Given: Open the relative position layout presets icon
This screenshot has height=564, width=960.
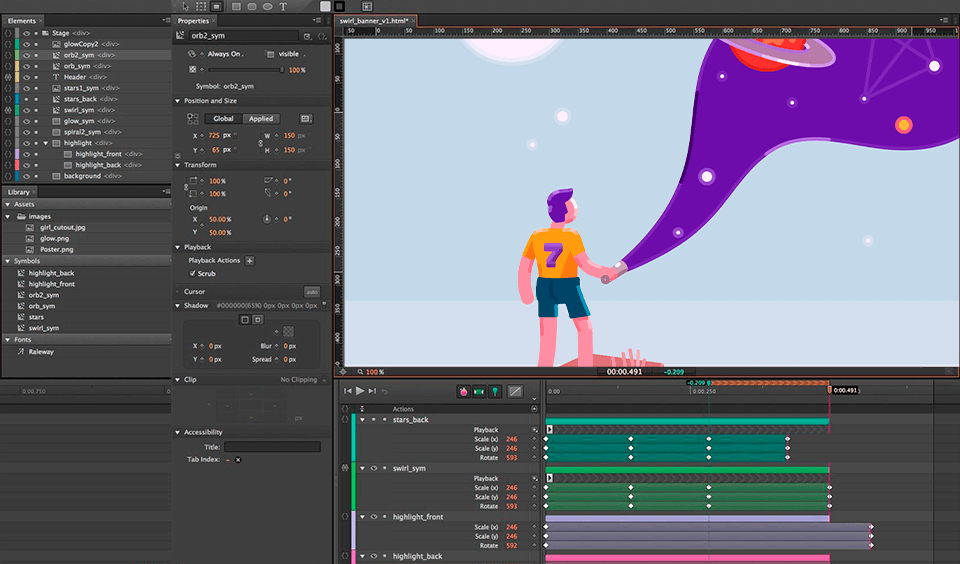Looking at the screenshot, I should [x=306, y=119].
